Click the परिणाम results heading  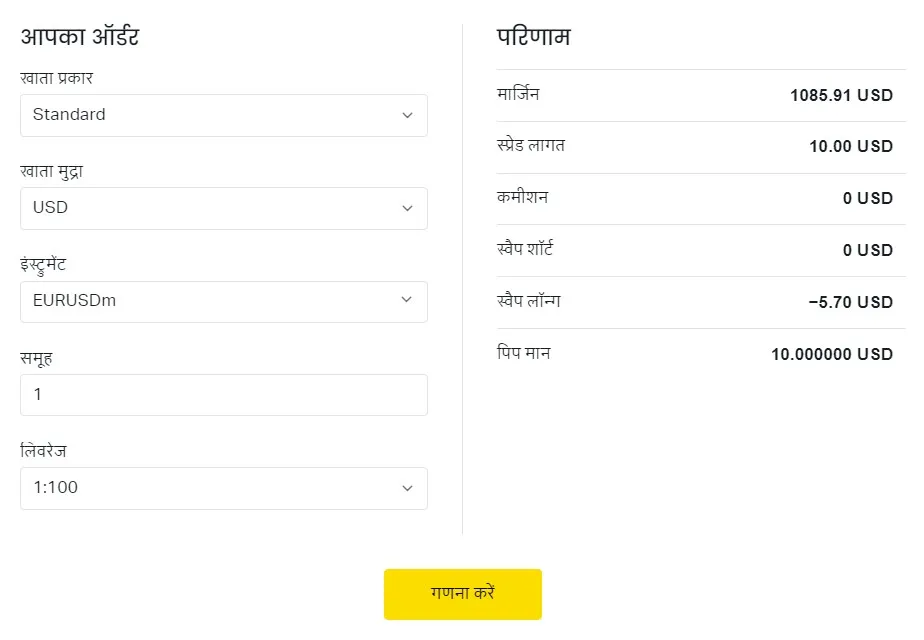533,36
